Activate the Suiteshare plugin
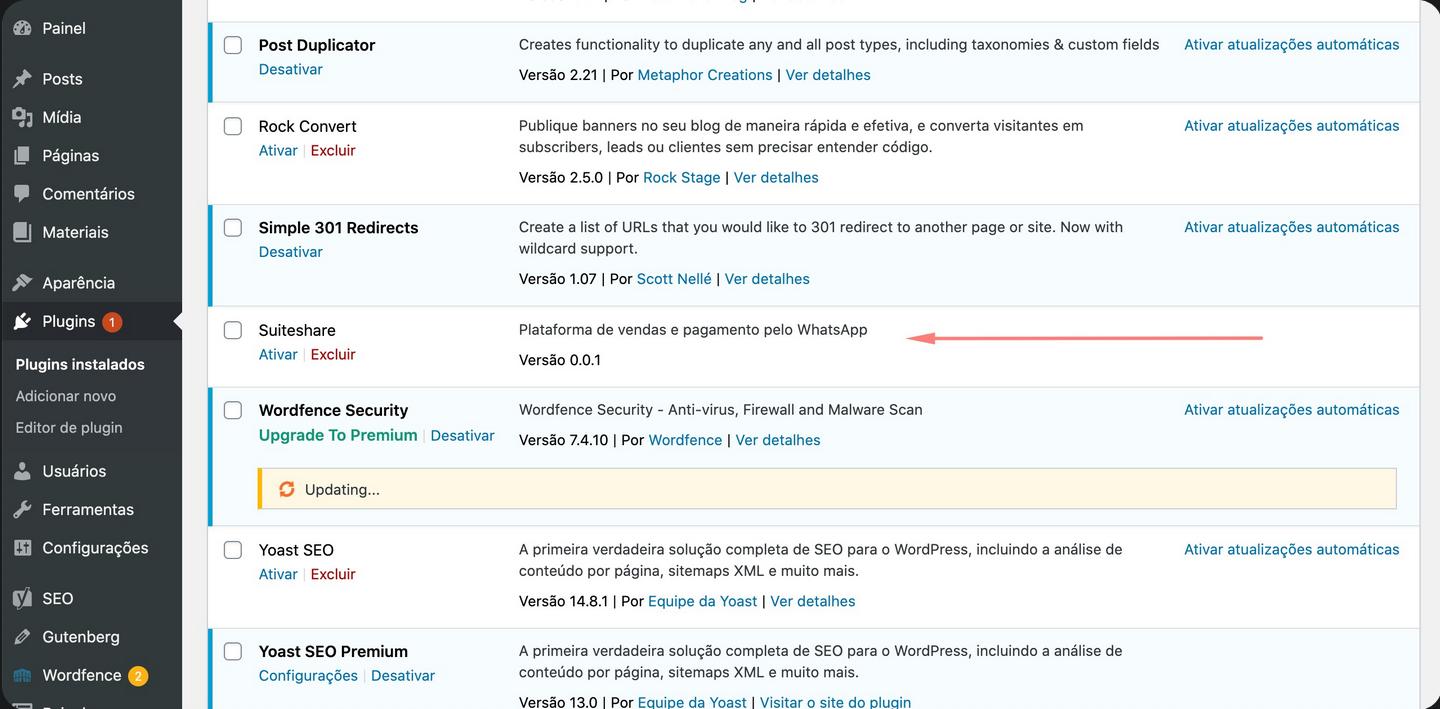 [278, 354]
